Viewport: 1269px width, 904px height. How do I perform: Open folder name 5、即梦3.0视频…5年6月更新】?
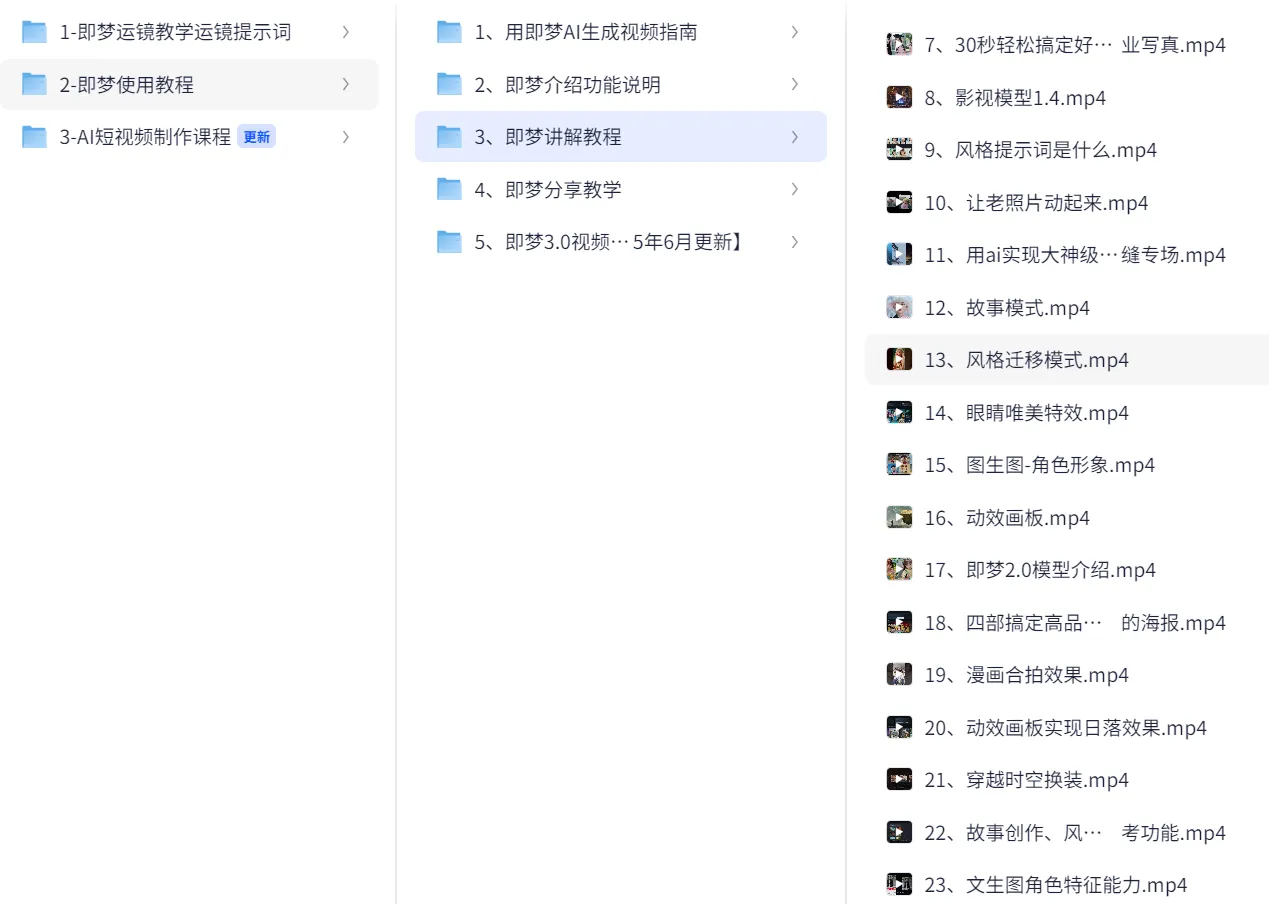609,242
